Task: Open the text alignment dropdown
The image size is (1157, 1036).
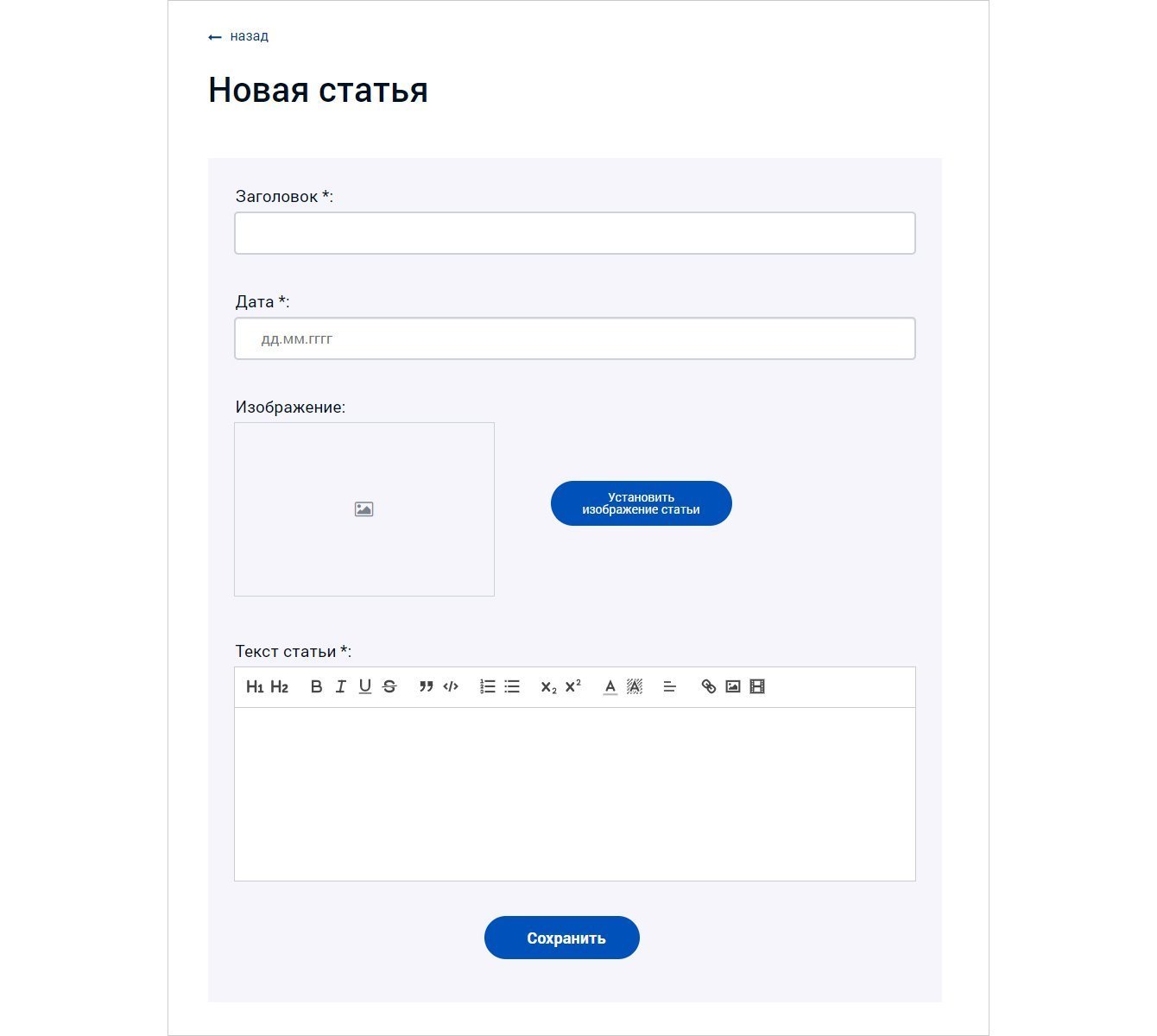Action: (x=670, y=687)
